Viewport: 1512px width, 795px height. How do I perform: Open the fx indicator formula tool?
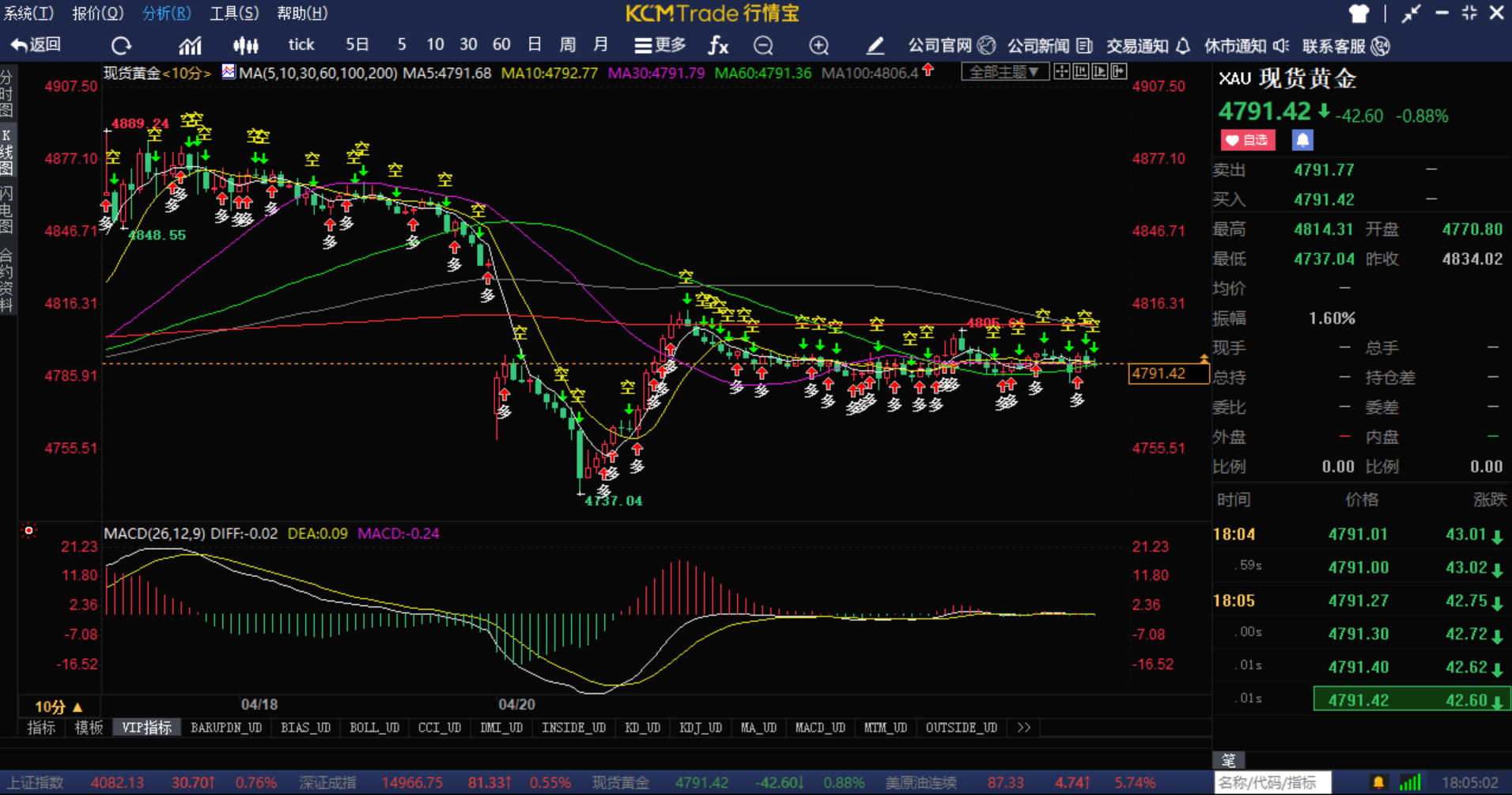(718, 46)
